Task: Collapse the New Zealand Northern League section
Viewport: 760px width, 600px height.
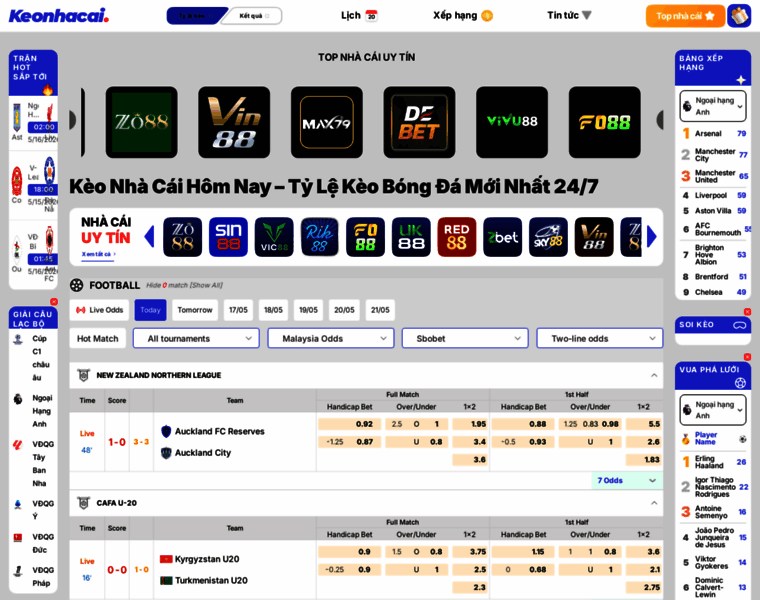Action: (x=654, y=375)
